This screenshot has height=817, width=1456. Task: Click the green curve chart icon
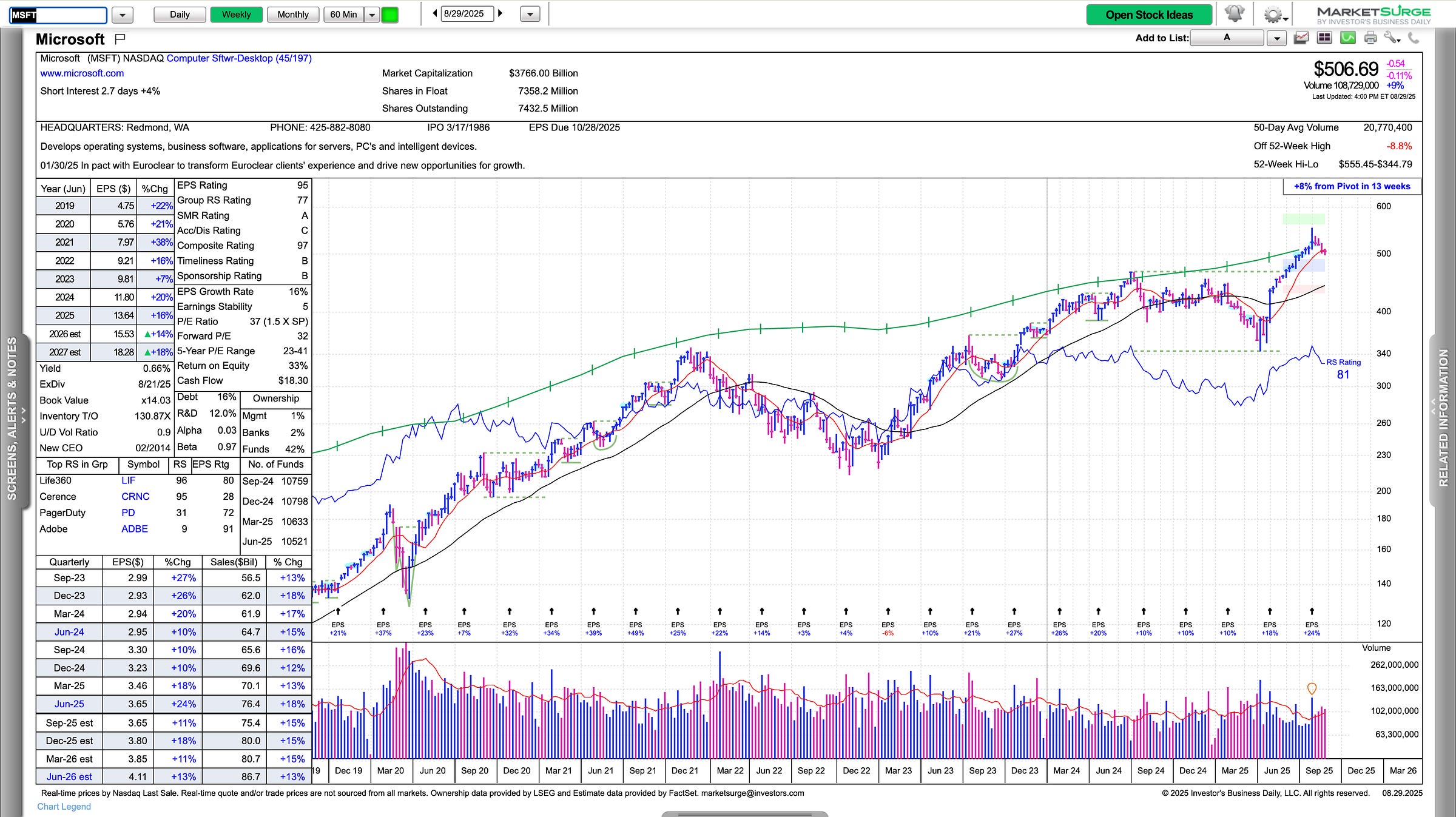pos(1347,38)
